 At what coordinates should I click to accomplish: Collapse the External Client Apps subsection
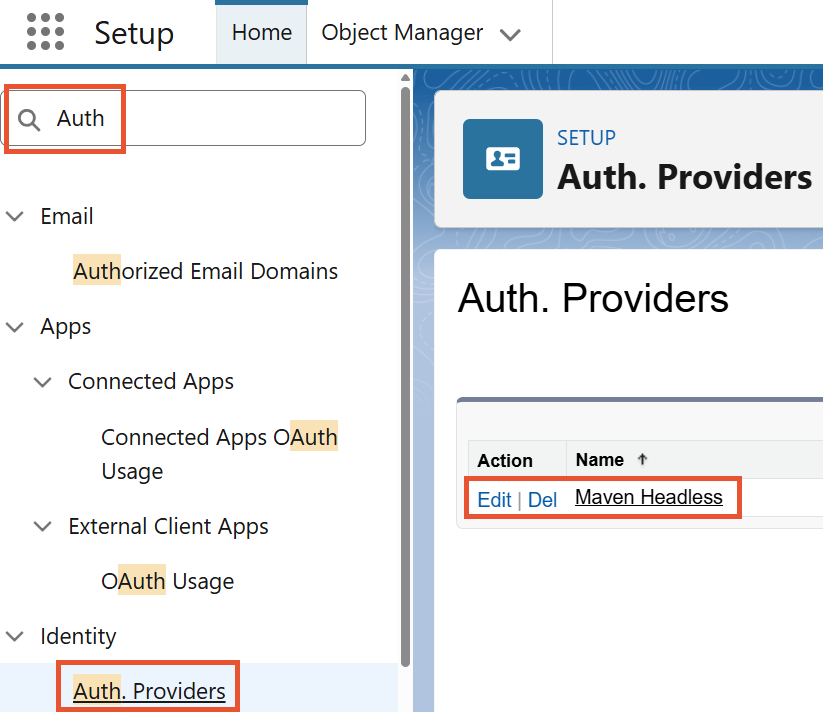(x=43, y=526)
